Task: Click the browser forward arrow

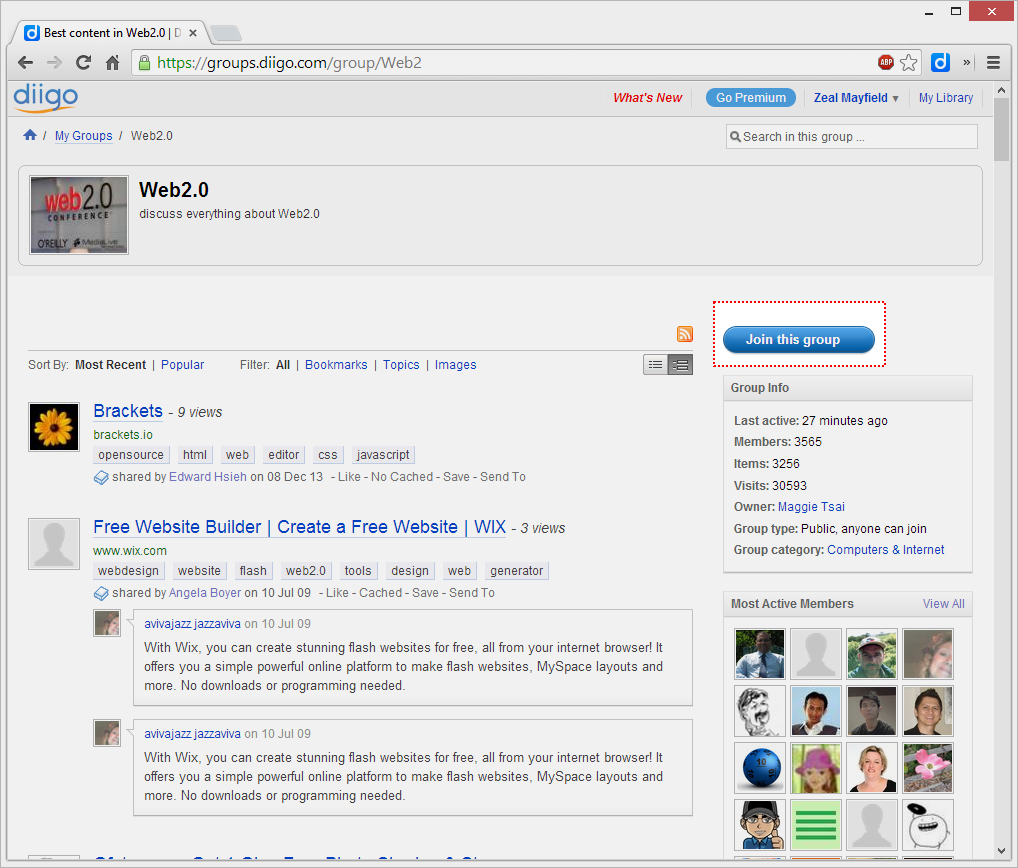Action: click(55, 62)
